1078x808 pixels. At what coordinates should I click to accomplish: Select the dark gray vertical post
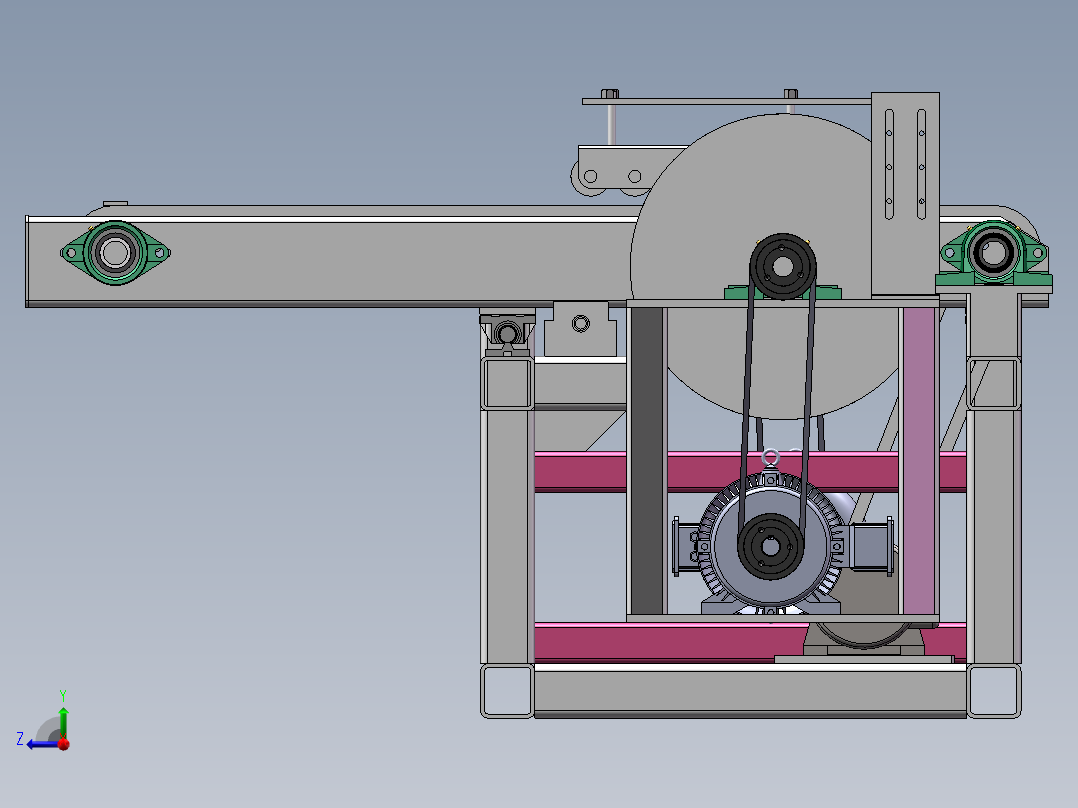[648, 461]
